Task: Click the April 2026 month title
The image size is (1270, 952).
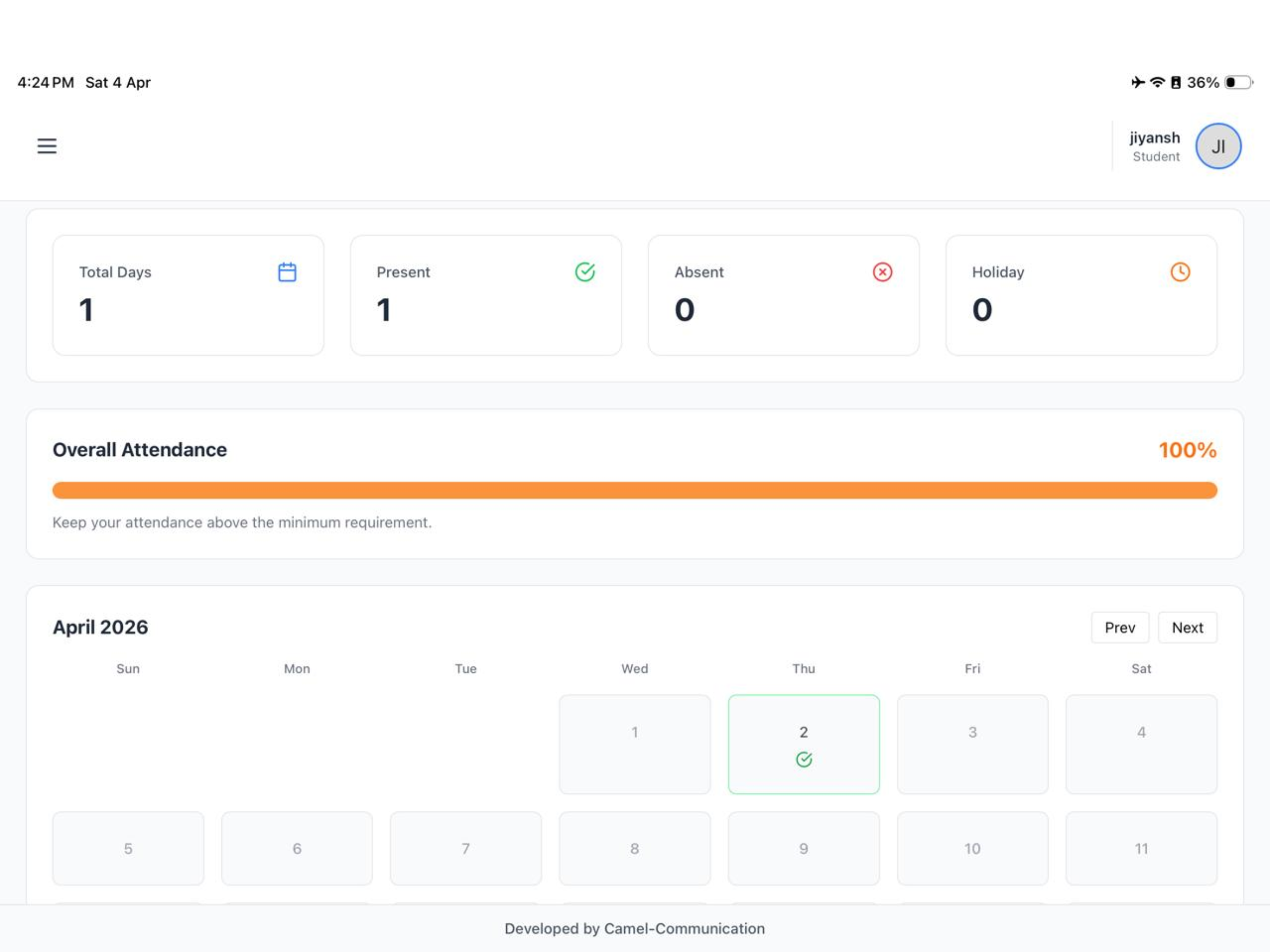Action: point(101,627)
